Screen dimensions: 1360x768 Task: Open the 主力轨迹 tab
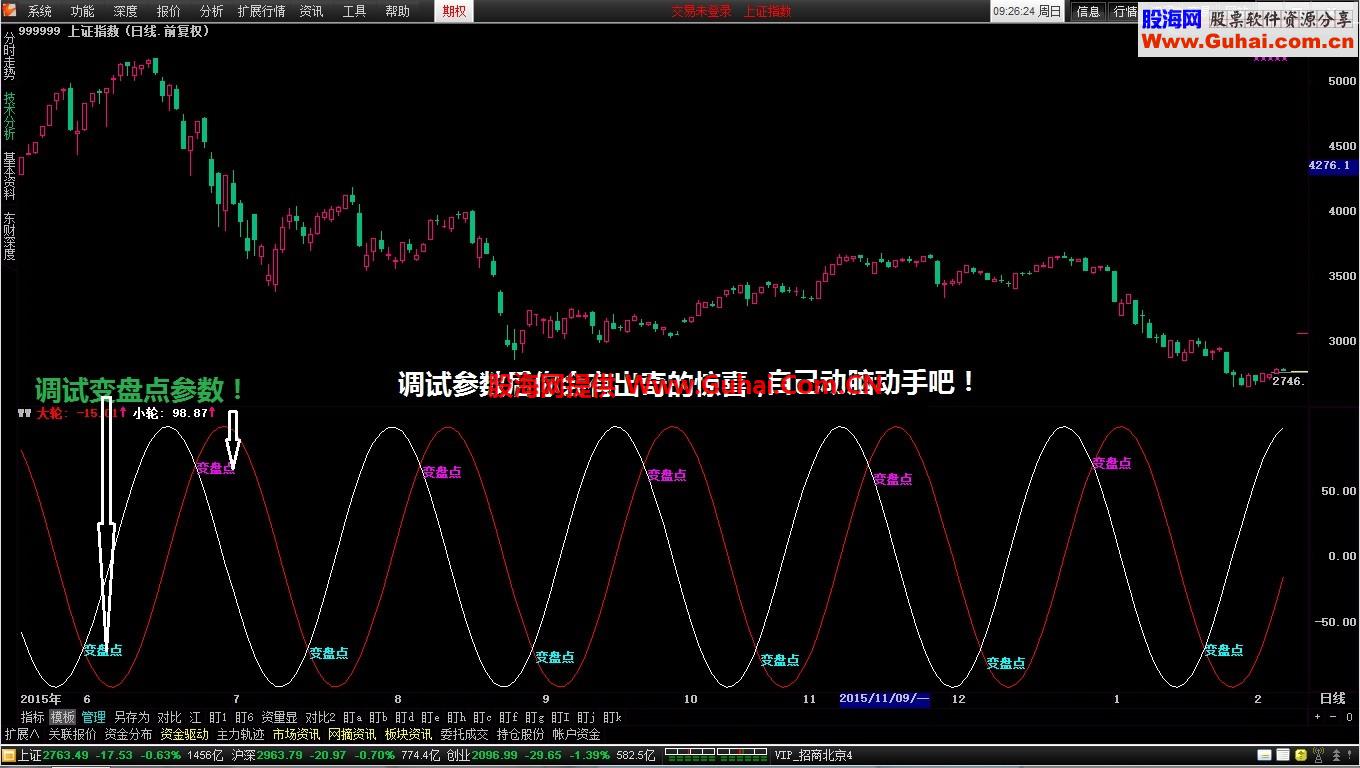tap(240, 734)
